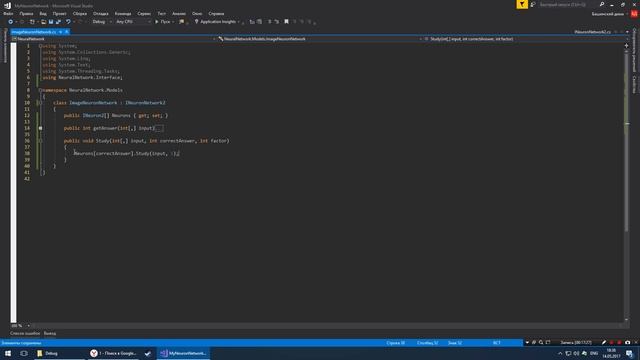Viewport: 640px width, 360px height.
Task: Open the Windows Start menu
Action: click(8, 353)
